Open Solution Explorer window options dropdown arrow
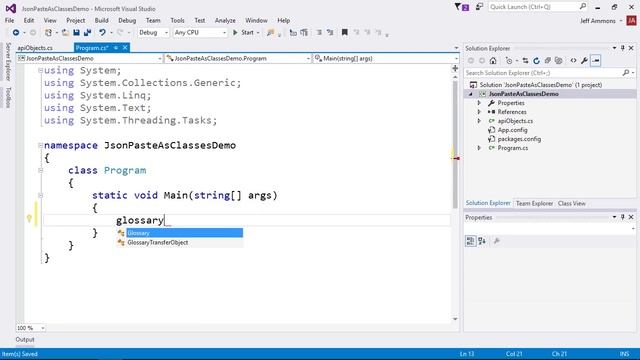 tap(614, 48)
